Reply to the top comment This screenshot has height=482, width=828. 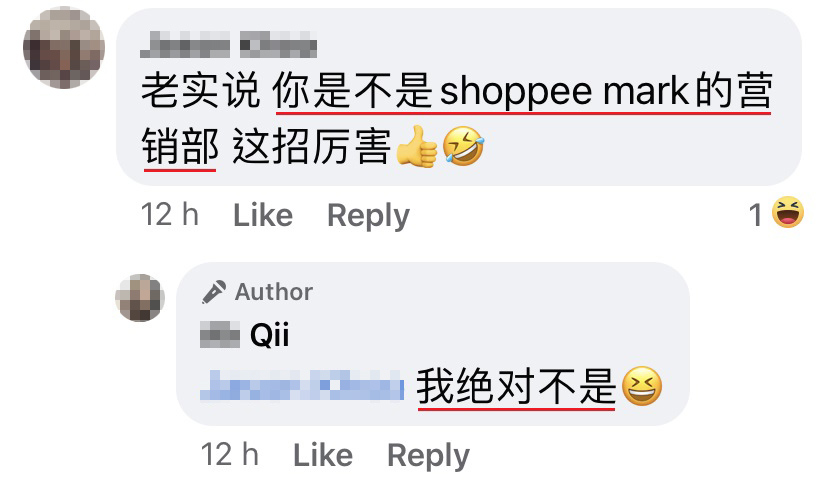click(x=369, y=216)
